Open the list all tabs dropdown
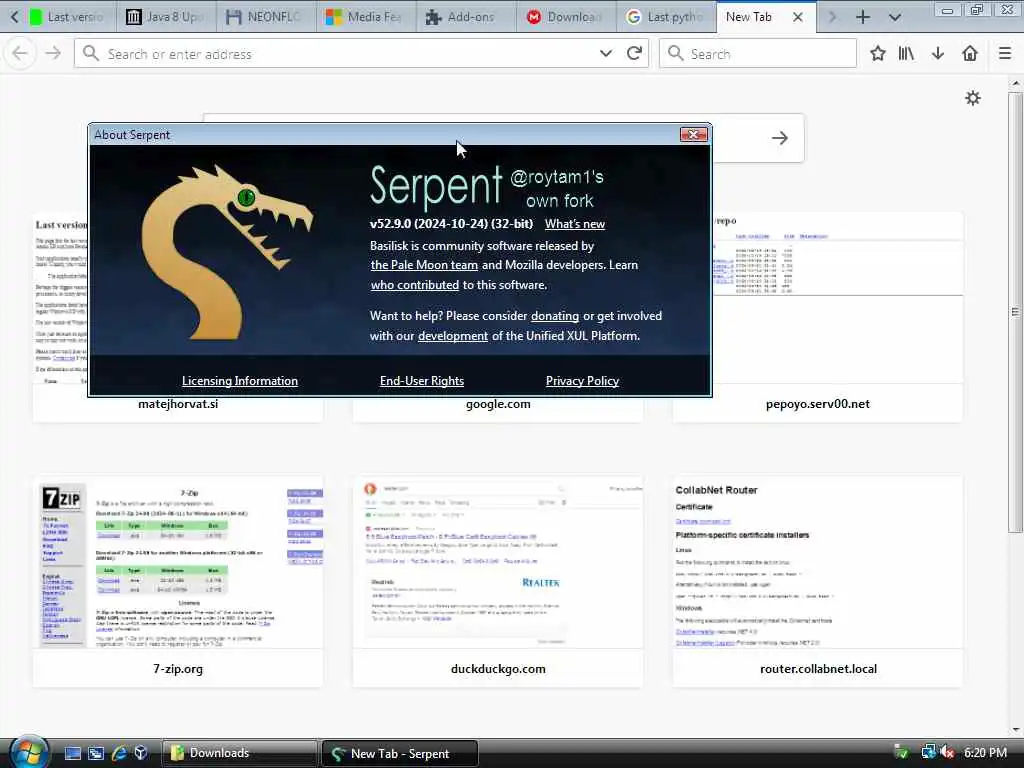Screen dimensions: 1024x768 [895, 17]
